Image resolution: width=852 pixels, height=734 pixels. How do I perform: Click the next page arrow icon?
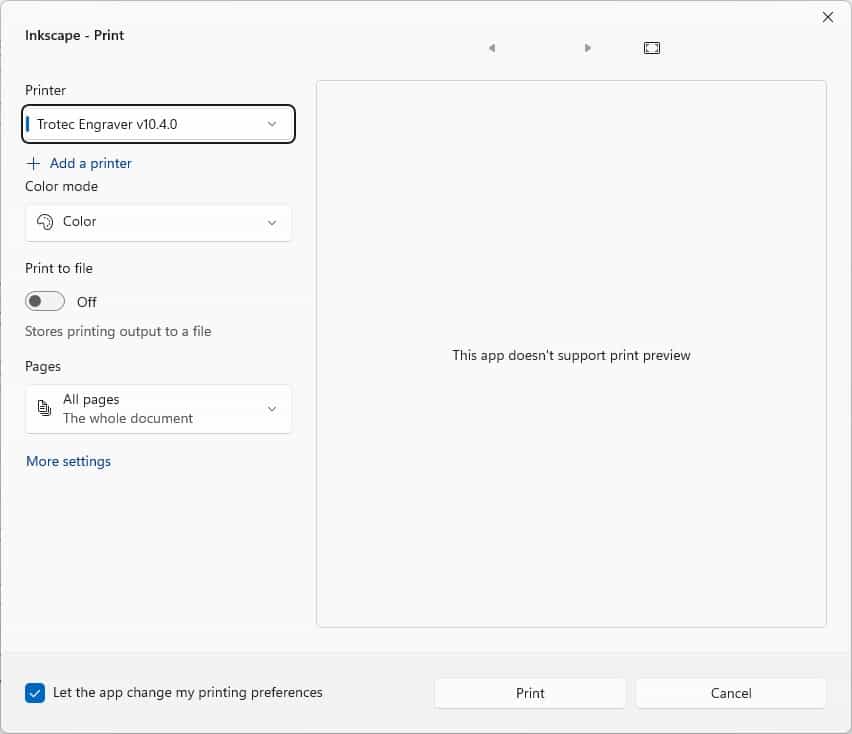tap(587, 48)
